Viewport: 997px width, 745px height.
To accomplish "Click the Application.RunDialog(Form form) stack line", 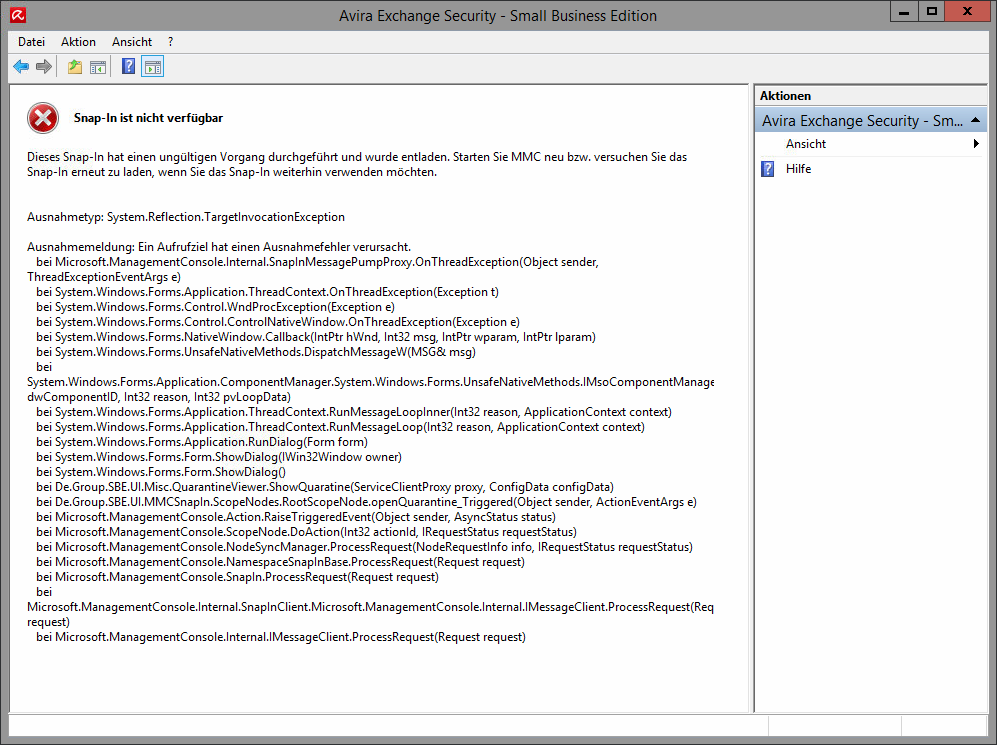I will click(x=202, y=442).
